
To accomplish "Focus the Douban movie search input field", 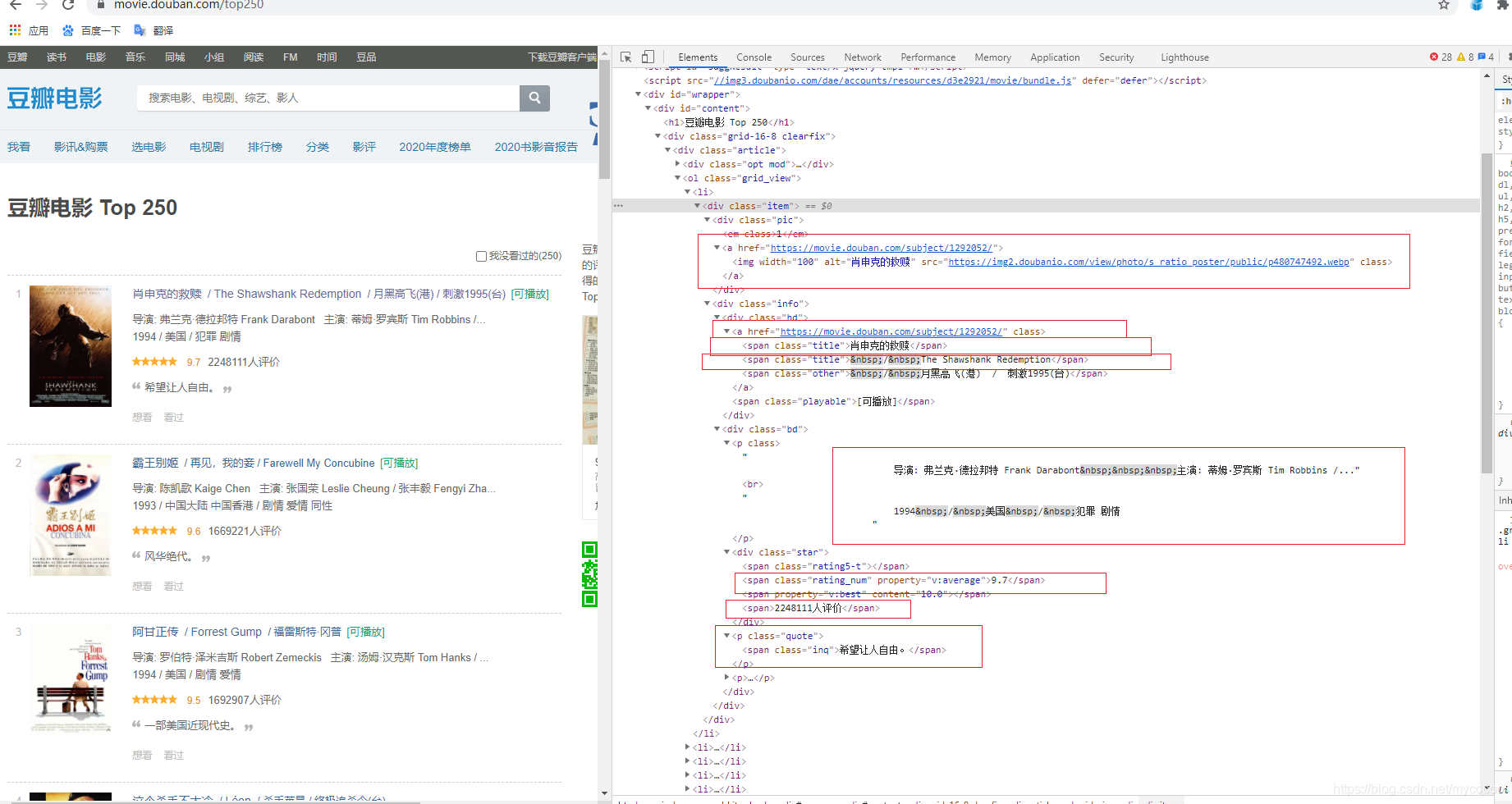I will point(328,98).
